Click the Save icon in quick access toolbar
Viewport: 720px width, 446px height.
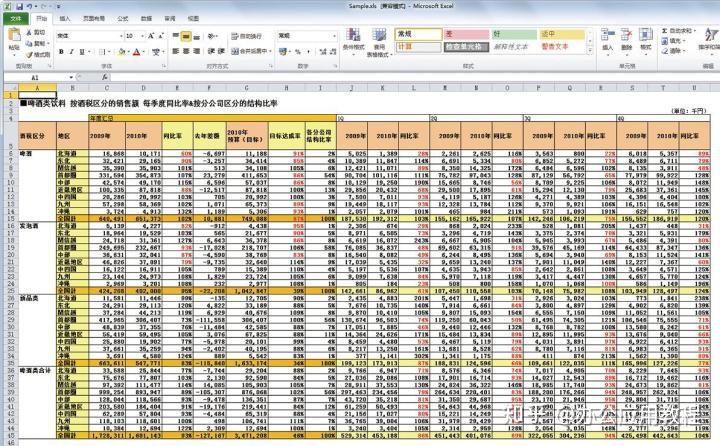click(x=20, y=6)
